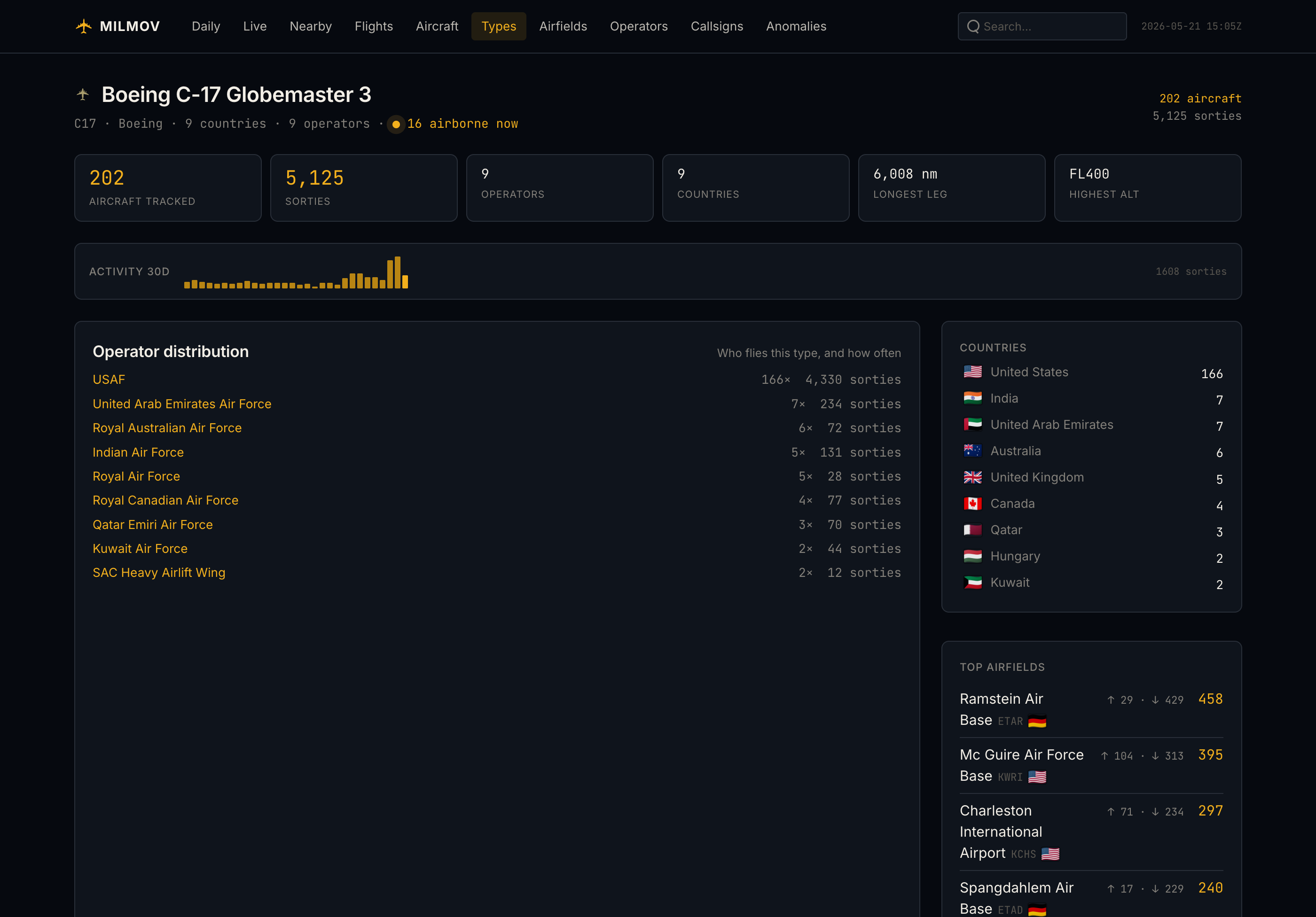Click the departures up-arrow in the Mc Guire row
The image size is (1316, 917).
(1104, 756)
